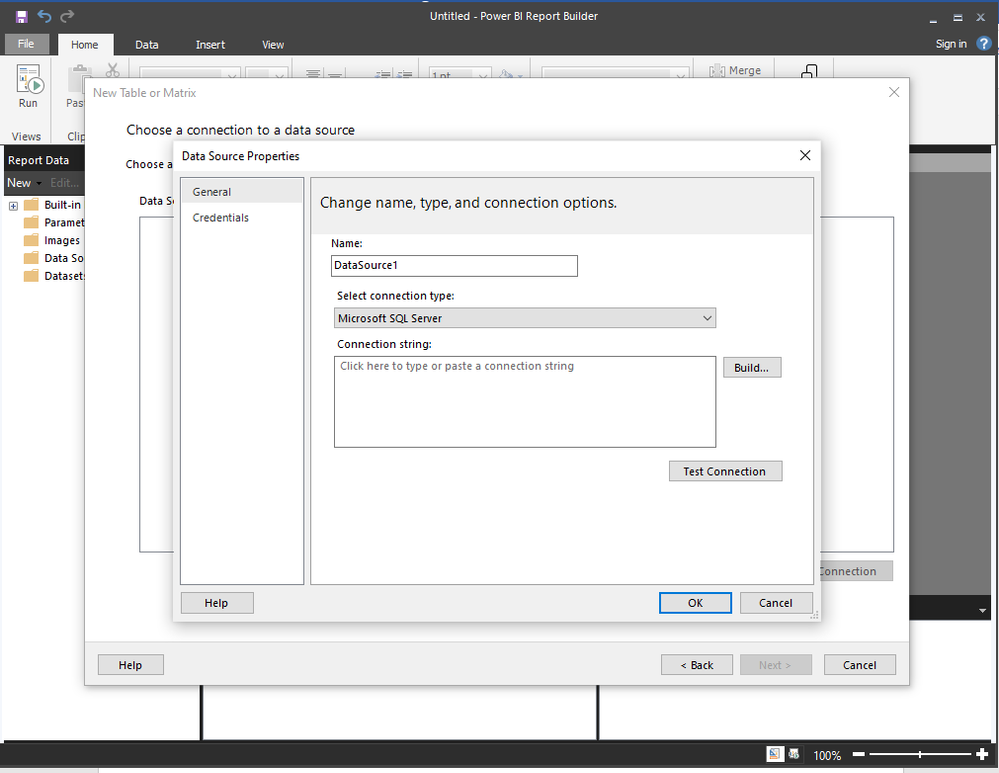Click the Redo arrow icon
The height and width of the screenshot is (773, 999).
click(x=67, y=16)
